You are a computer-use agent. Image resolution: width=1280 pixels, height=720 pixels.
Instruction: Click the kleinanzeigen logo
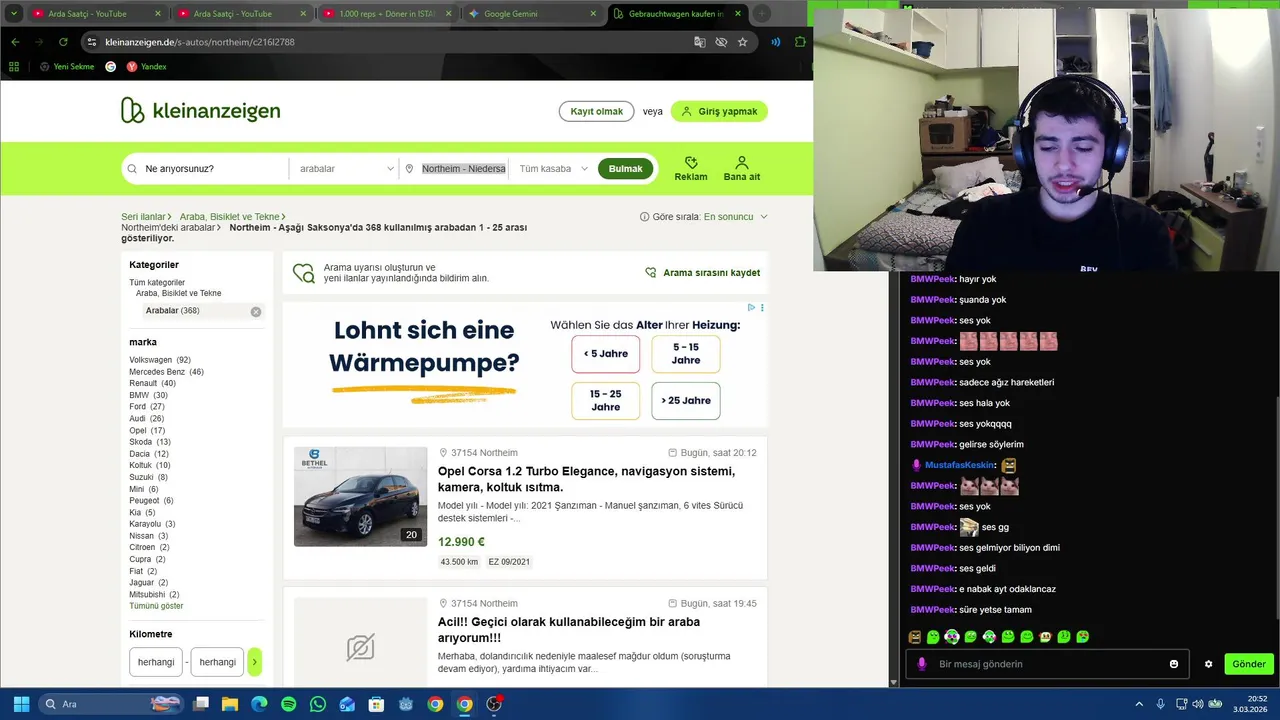click(200, 111)
